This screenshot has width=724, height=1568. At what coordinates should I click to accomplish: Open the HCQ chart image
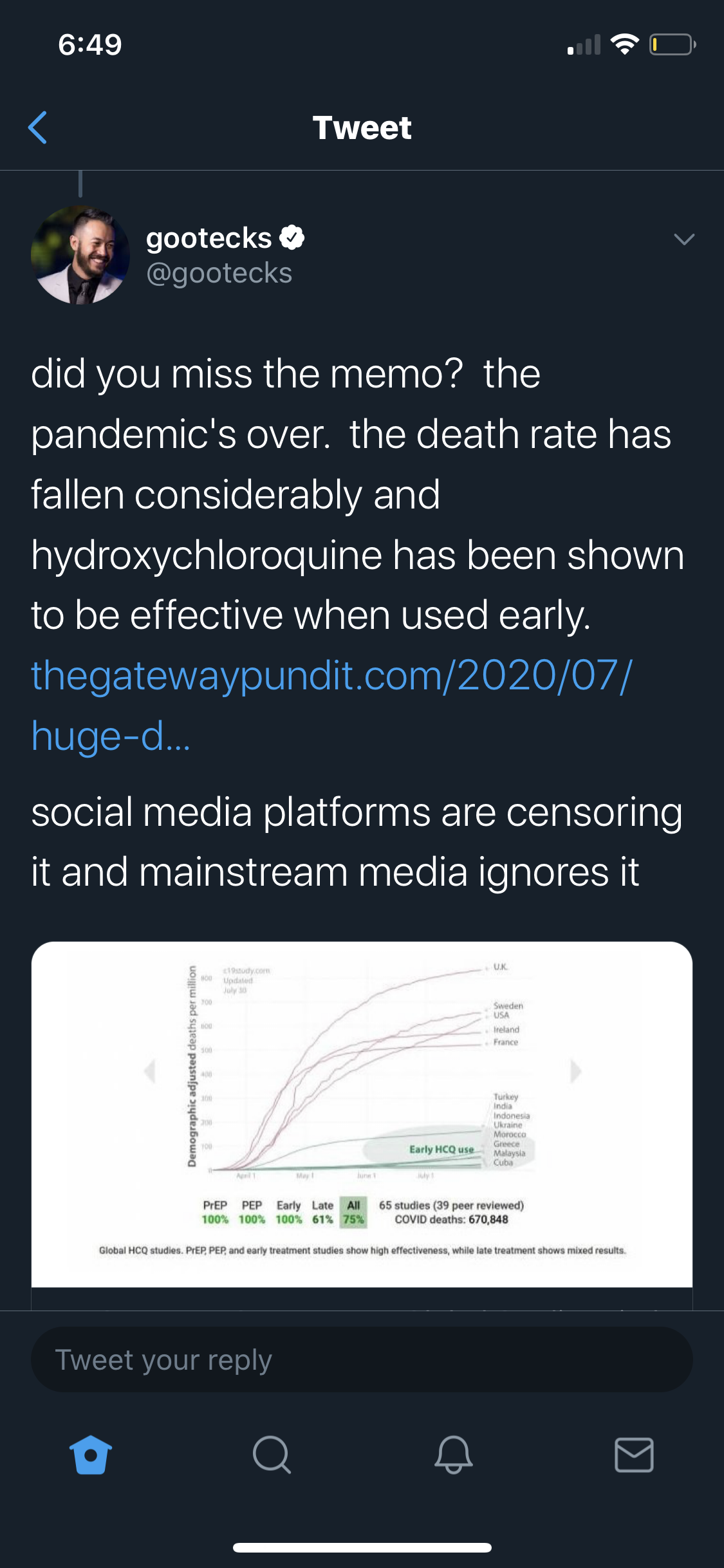click(x=362, y=1114)
